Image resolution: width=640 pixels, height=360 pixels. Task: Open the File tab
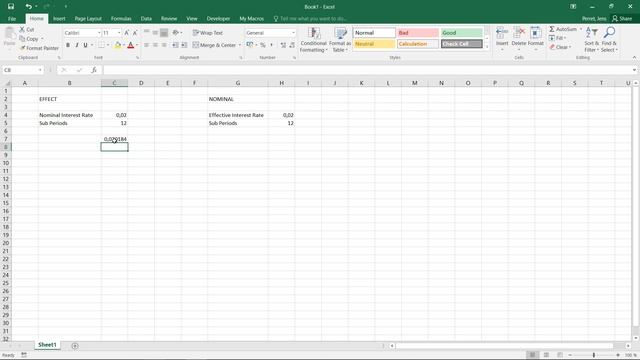coord(12,19)
